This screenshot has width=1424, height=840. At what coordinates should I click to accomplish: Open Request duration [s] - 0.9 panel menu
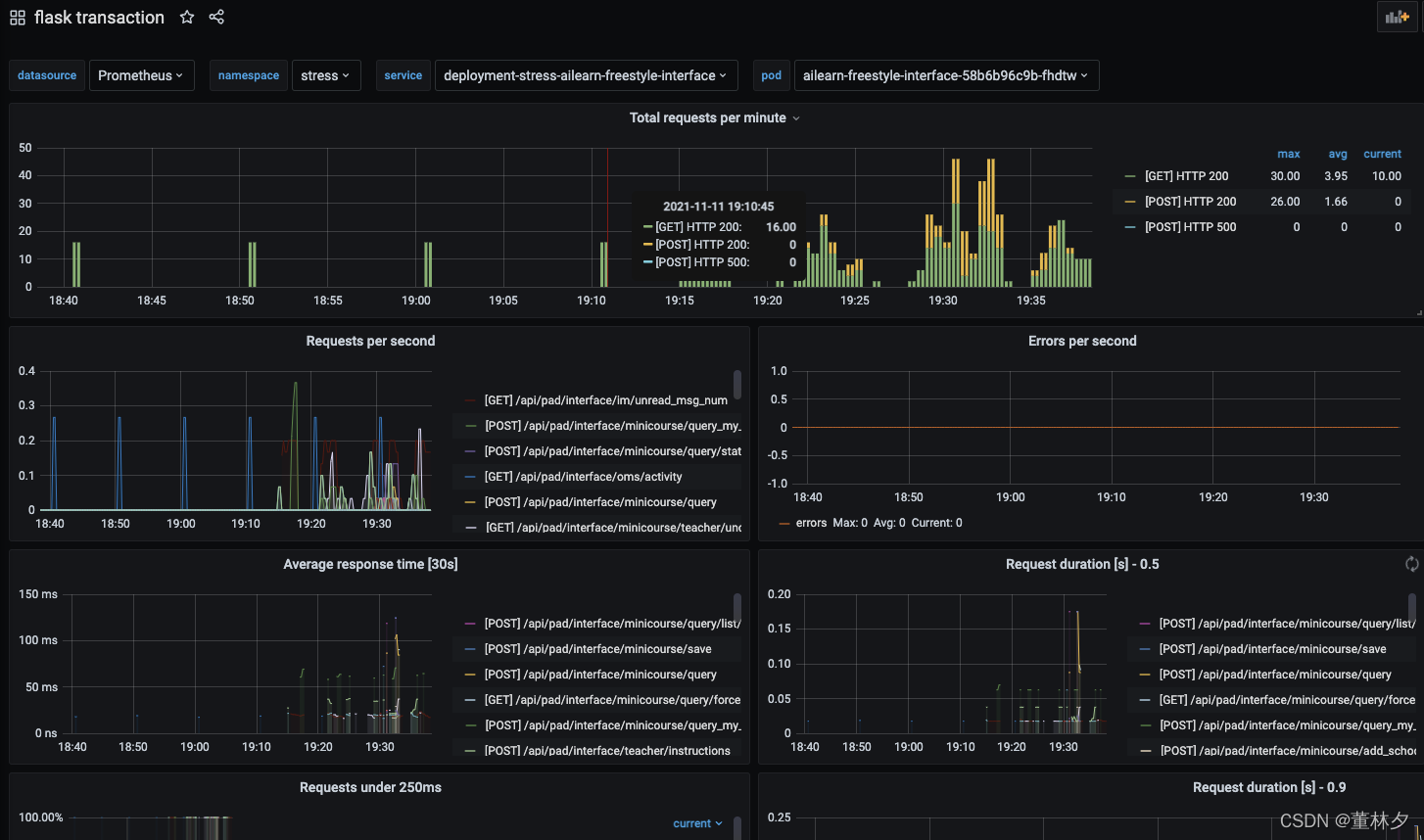1269,787
